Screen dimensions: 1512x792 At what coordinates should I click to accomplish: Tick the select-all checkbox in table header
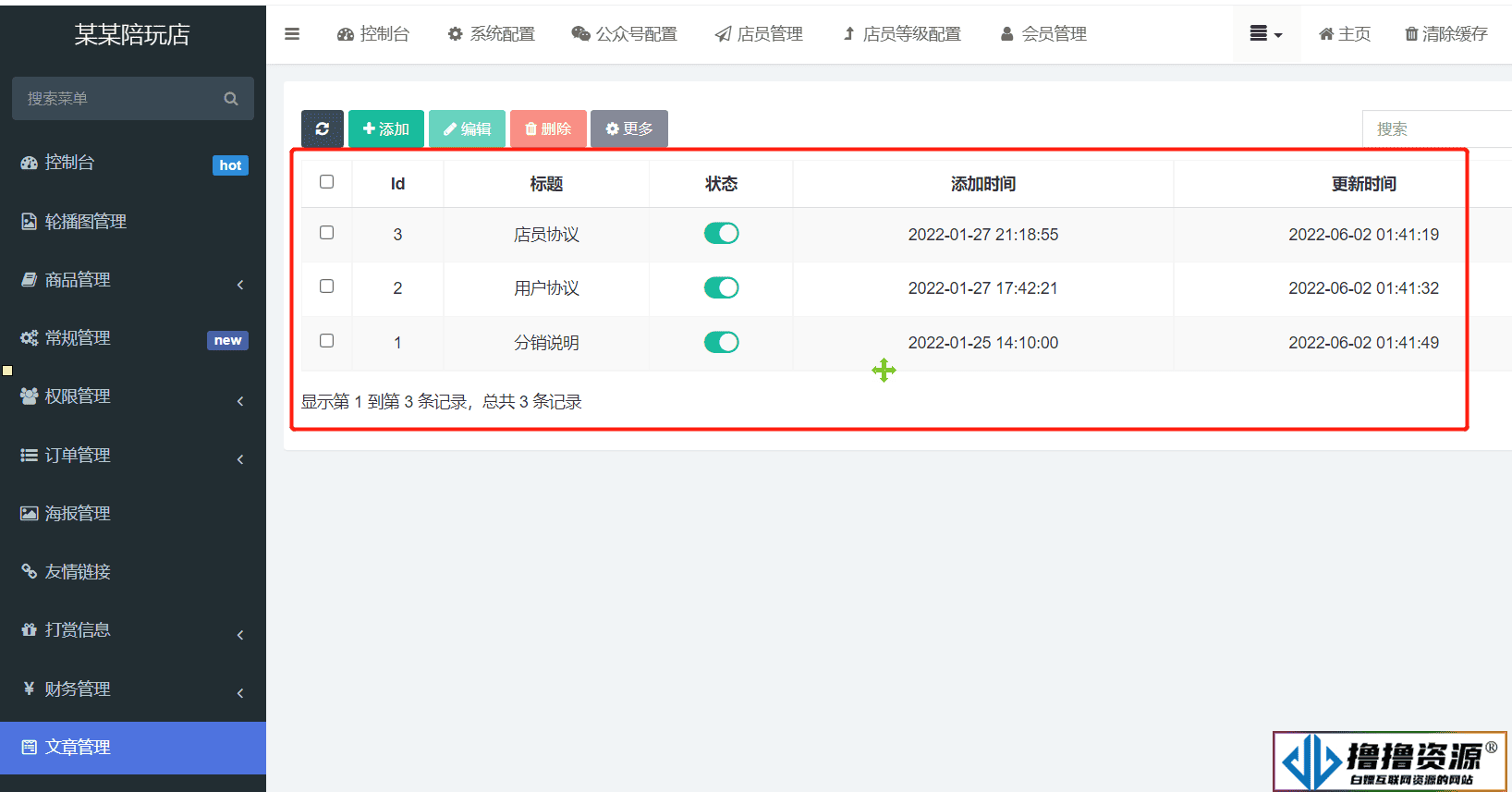pos(326,181)
